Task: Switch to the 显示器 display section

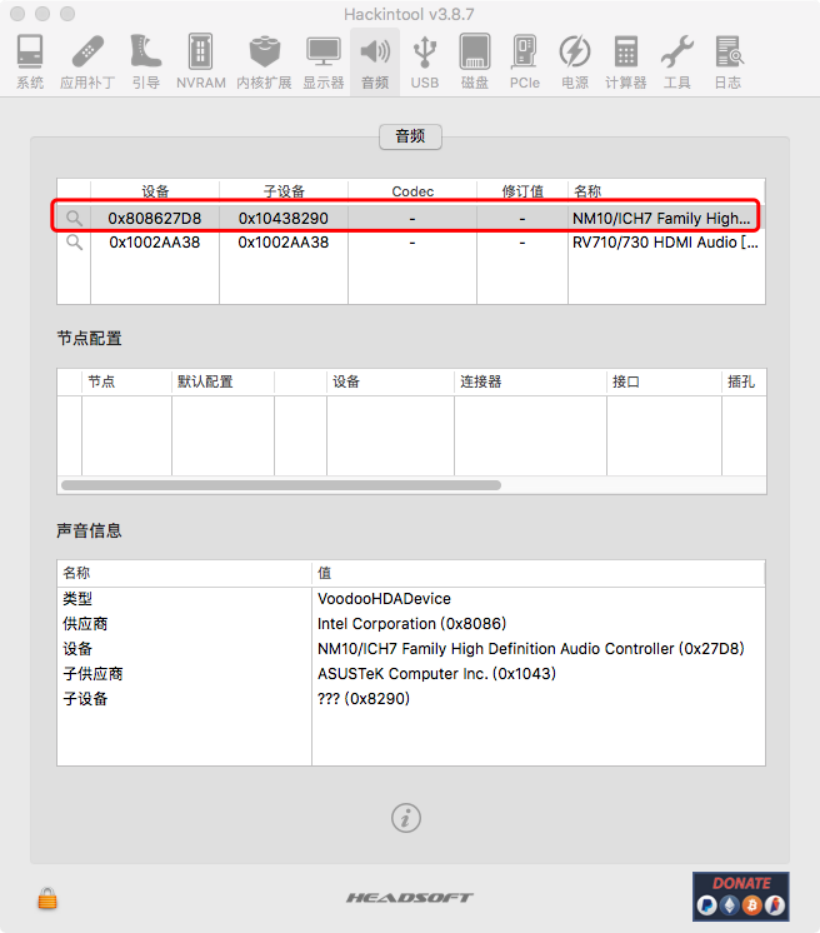Action: (323, 60)
